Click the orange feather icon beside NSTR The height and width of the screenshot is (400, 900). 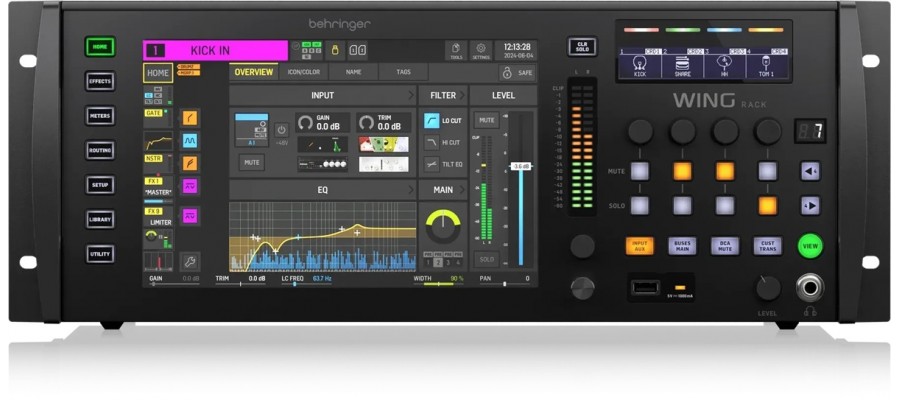[x=190, y=163]
